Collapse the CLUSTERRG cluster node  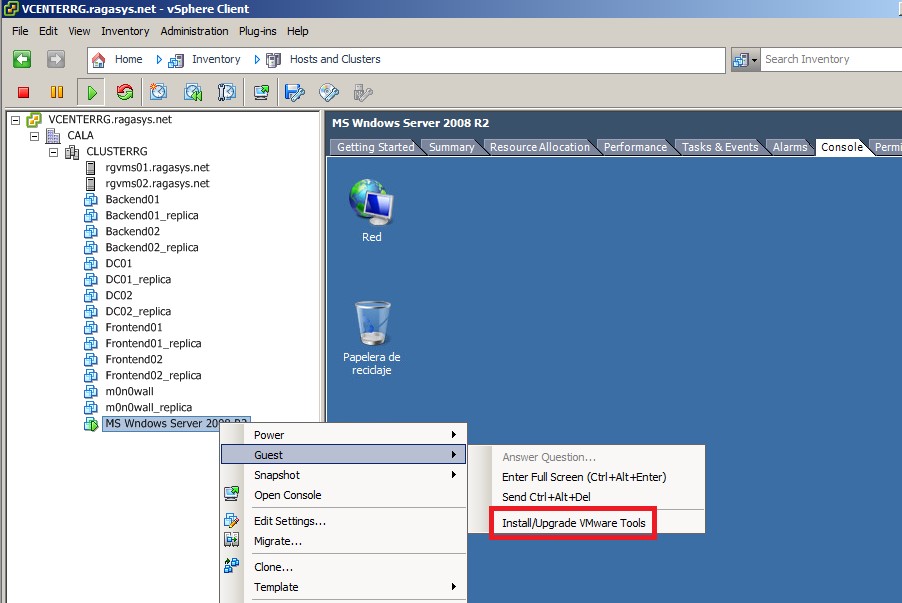coord(53,151)
